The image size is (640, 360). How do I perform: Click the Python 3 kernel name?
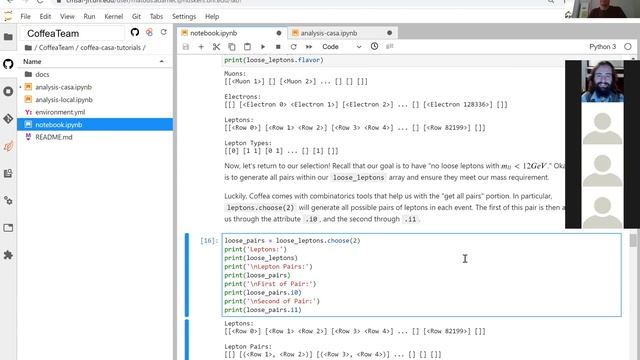tap(602, 47)
